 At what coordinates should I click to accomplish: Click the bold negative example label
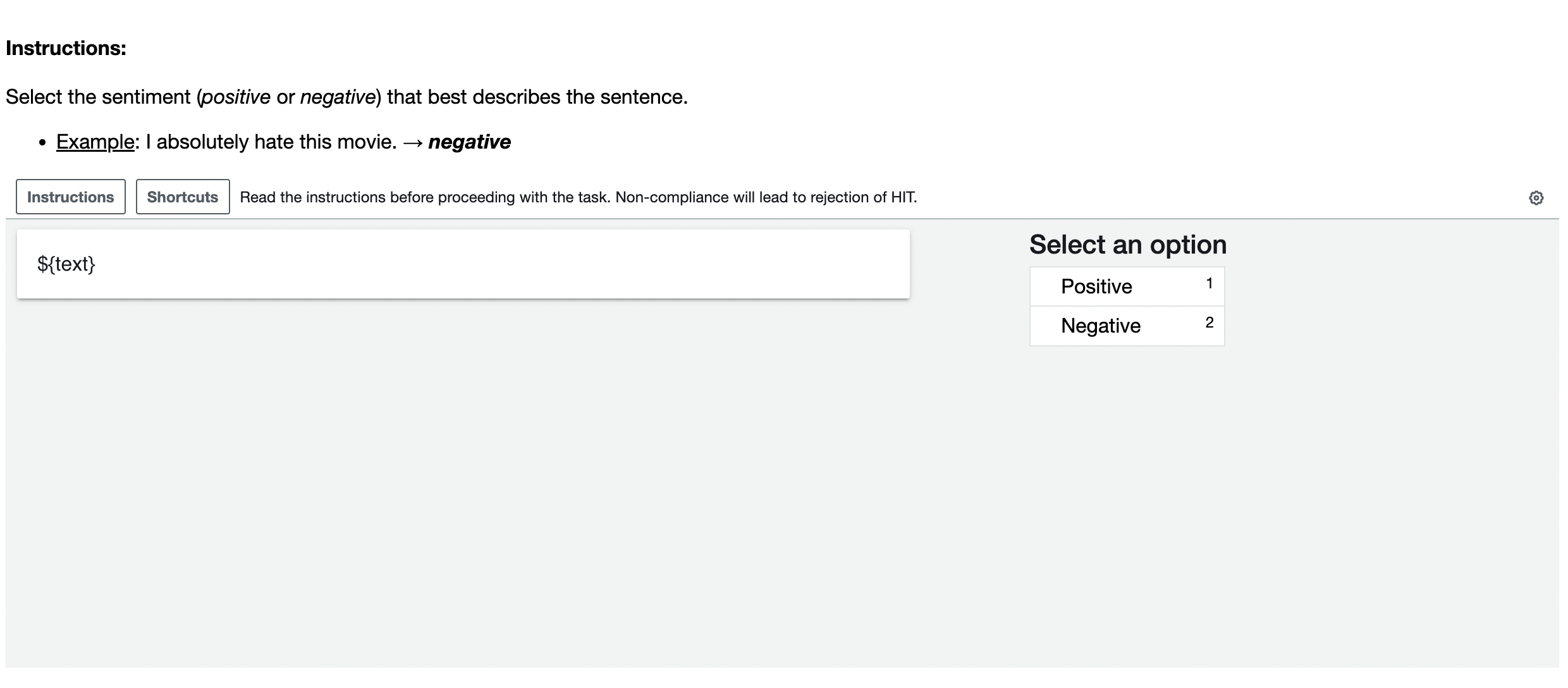[469, 142]
